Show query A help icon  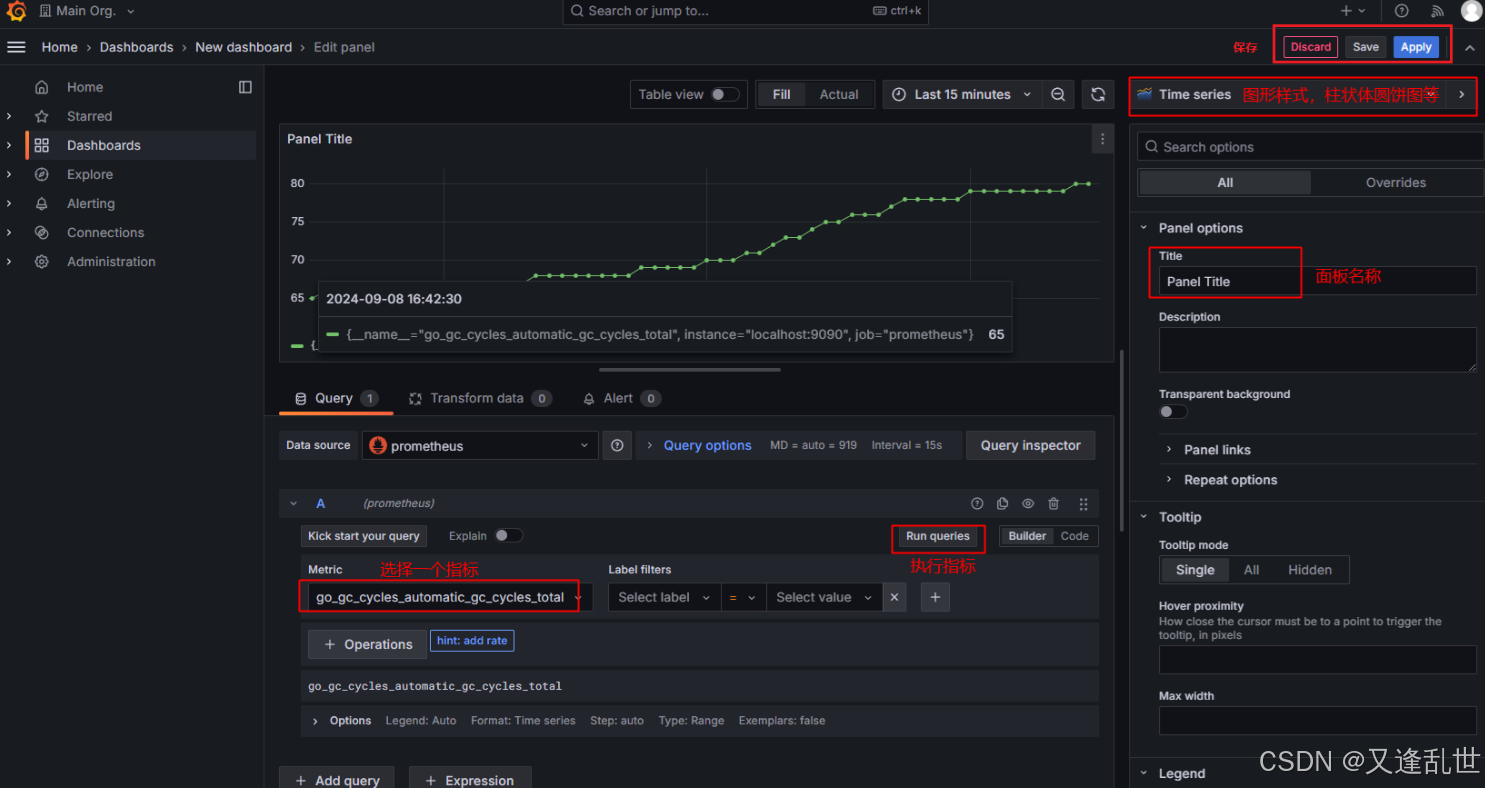pyautogui.click(x=977, y=504)
